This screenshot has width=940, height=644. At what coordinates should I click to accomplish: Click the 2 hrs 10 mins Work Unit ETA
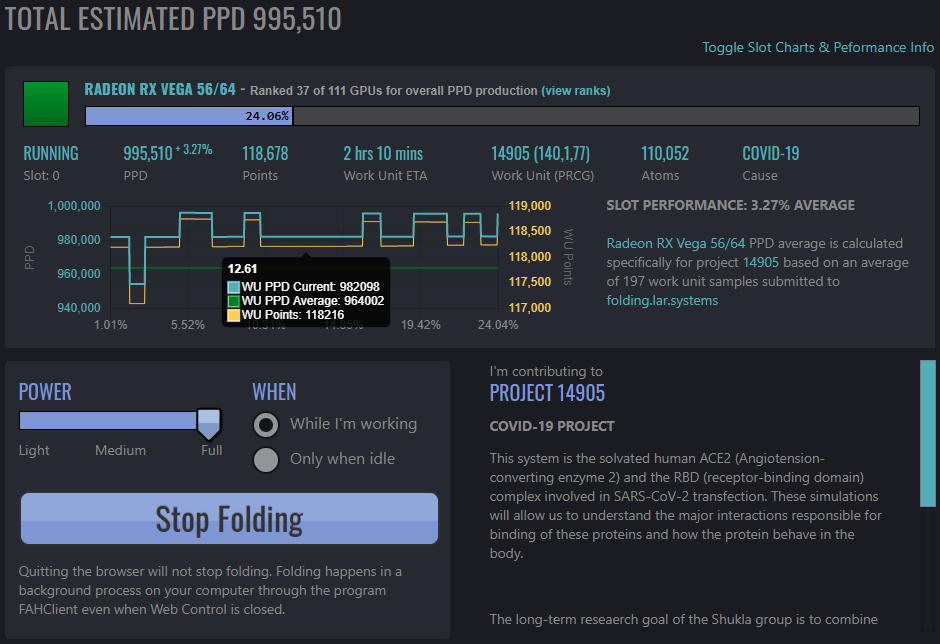[383, 154]
